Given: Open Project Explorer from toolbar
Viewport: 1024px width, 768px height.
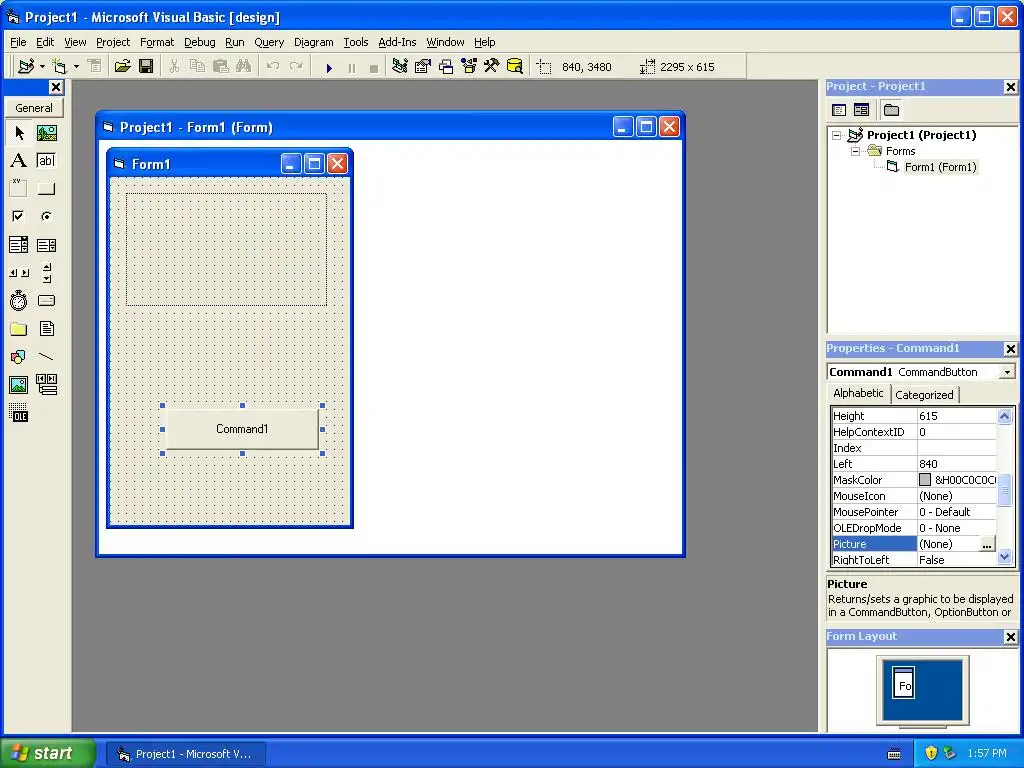Looking at the screenshot, I should [400, 66].
